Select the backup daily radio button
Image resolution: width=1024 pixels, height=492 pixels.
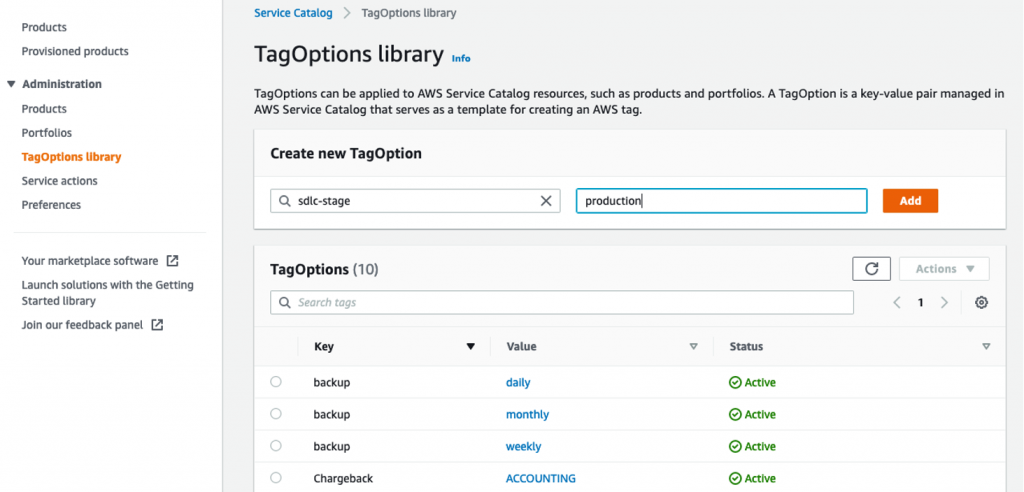[276, 382]
